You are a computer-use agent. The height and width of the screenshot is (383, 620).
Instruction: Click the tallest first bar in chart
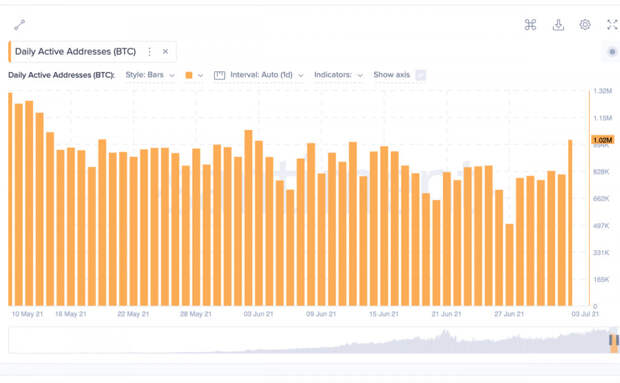[x=10, y=199]
